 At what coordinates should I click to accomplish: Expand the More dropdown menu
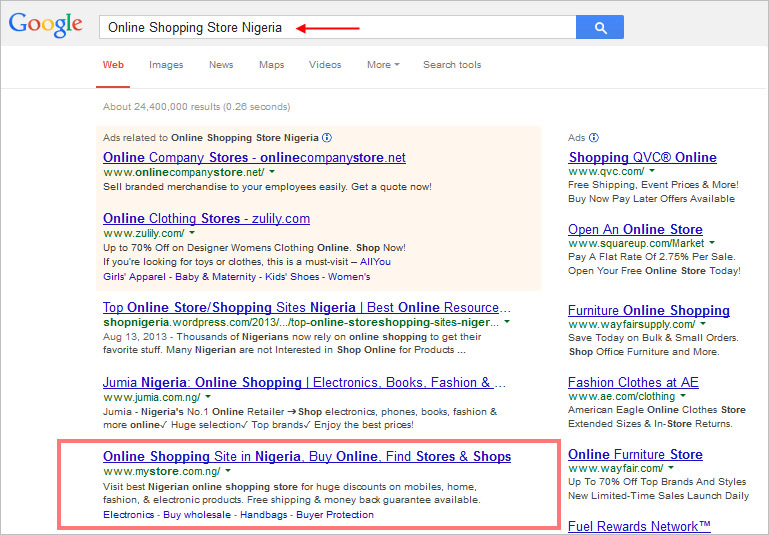(x=383, y=65)
